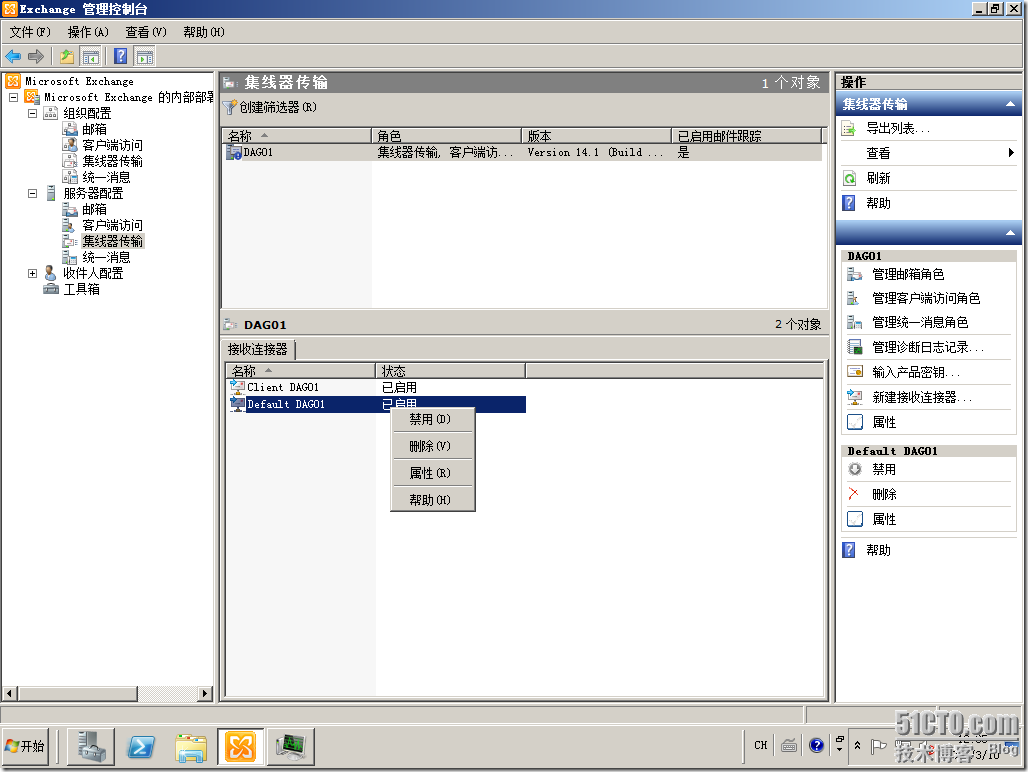Screen dimensions: 1028x772
Task: Collapse the 服务器配置 tree node
Action: [x=32, y=193]
